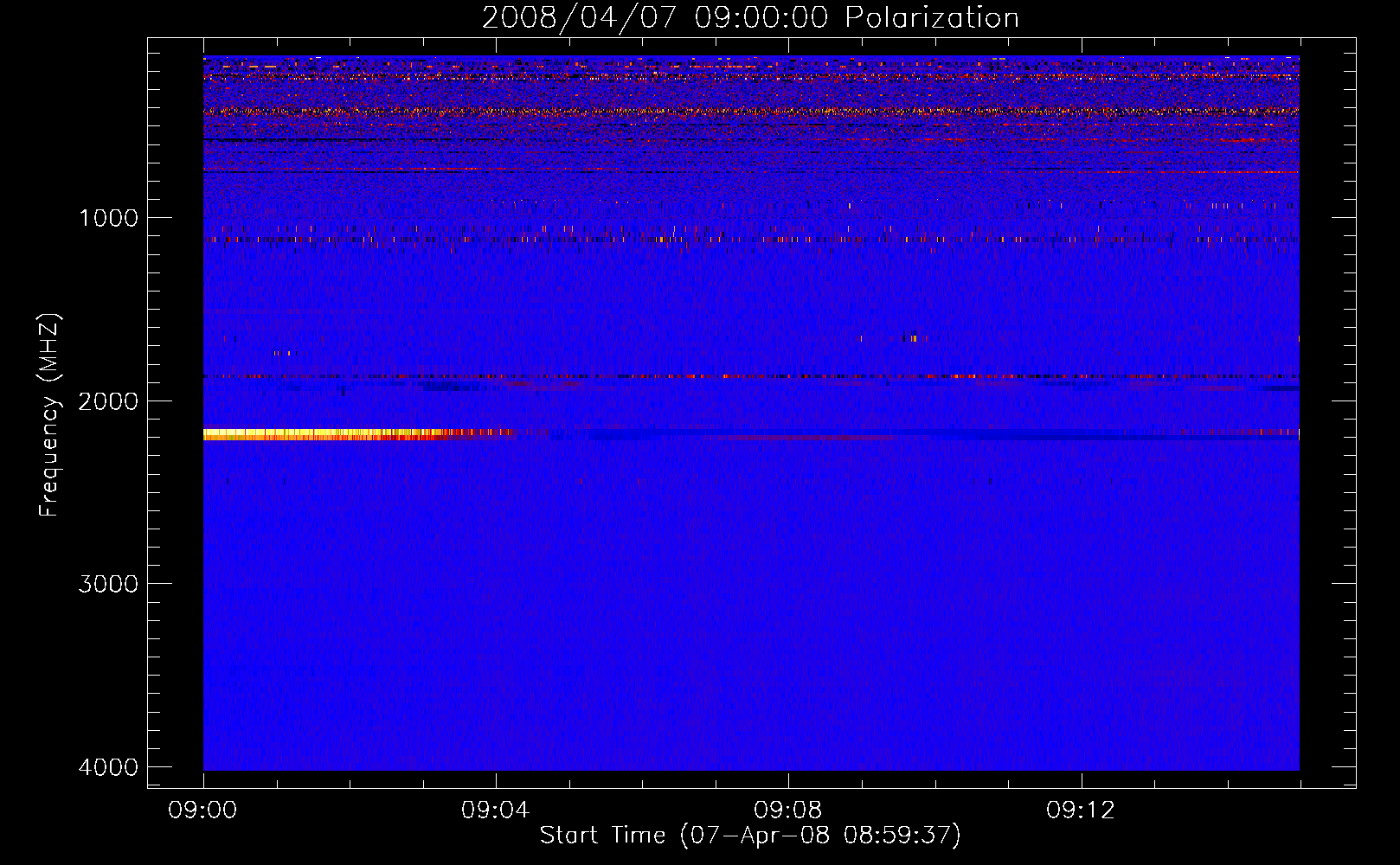Click the 3000 frequency tick label
This screenshot has height=865, width=1400.
tap(108, 584)
